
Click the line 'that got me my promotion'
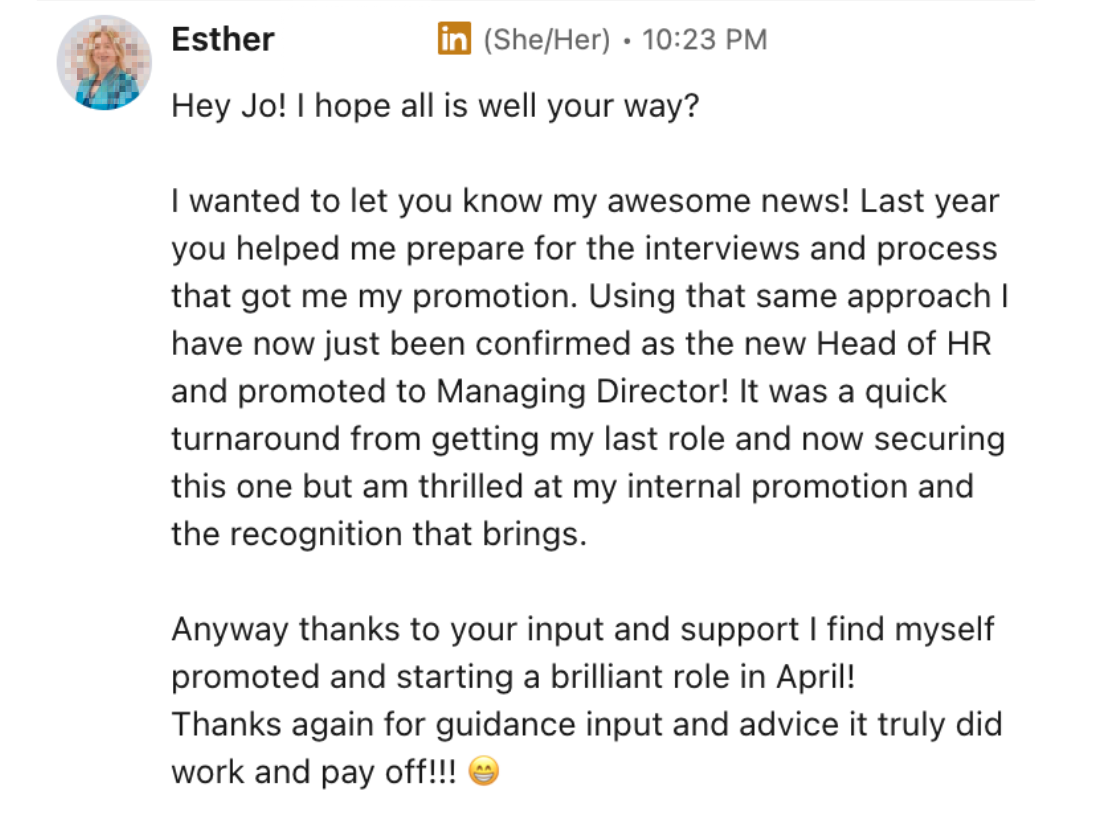(590, 296)
